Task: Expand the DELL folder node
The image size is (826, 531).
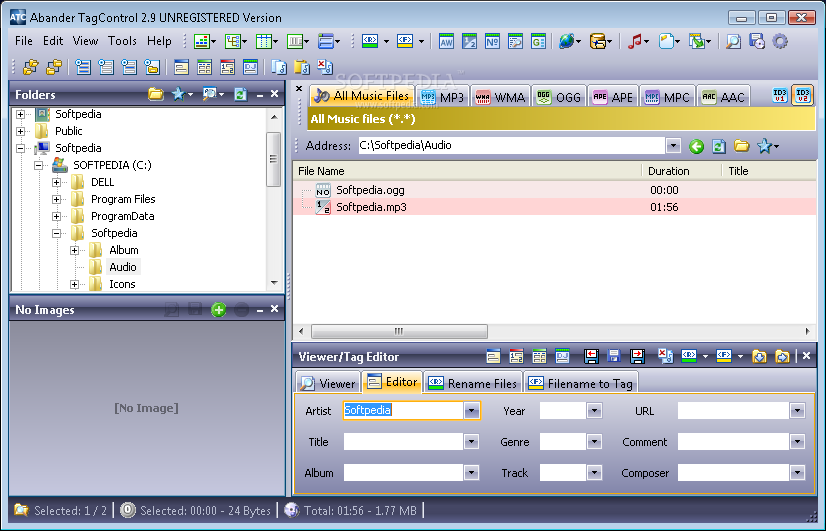Action: coord(56,182)
